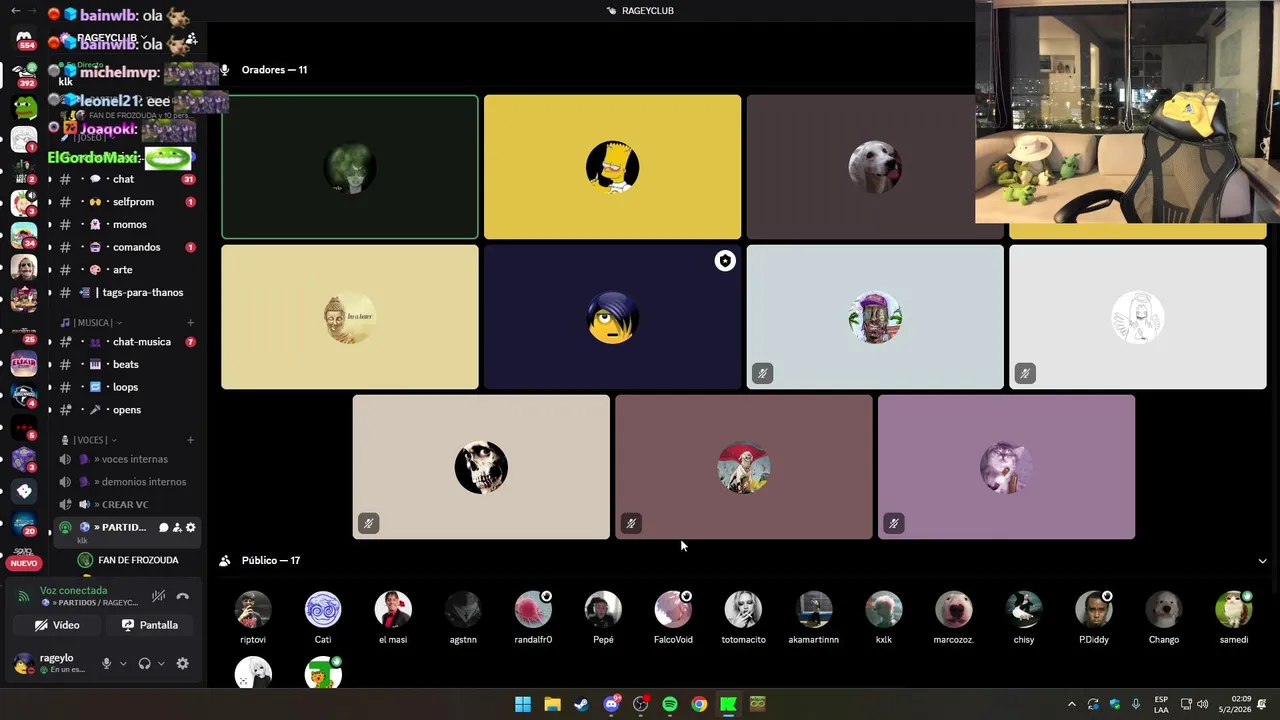Open the Discord direct messages home icon
Viewport: 1280px width, 720px height.
(24, 38)
